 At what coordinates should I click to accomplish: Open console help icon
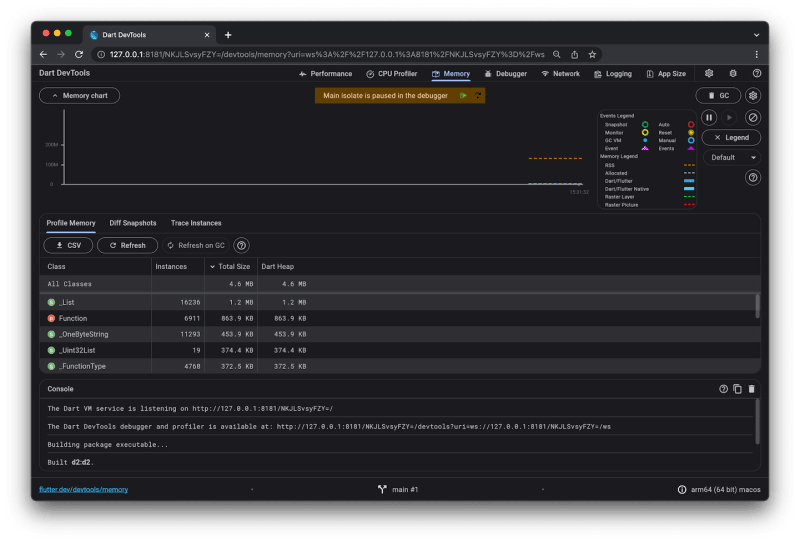723,389
